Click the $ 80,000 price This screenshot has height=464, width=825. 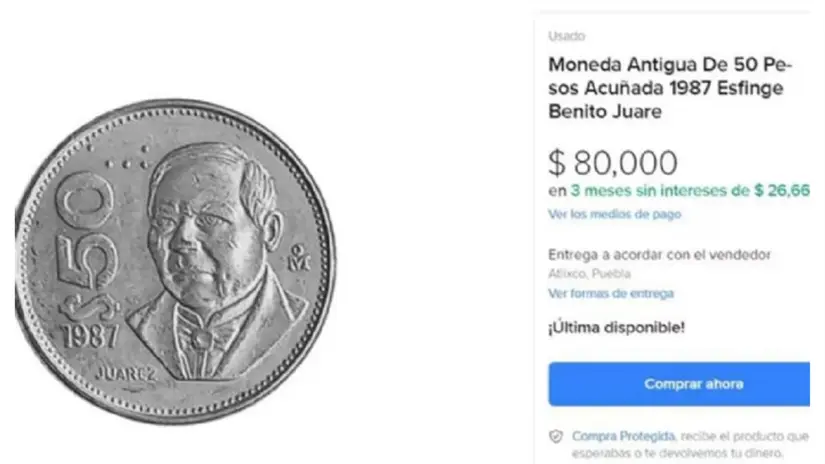(x=613, y=163)
